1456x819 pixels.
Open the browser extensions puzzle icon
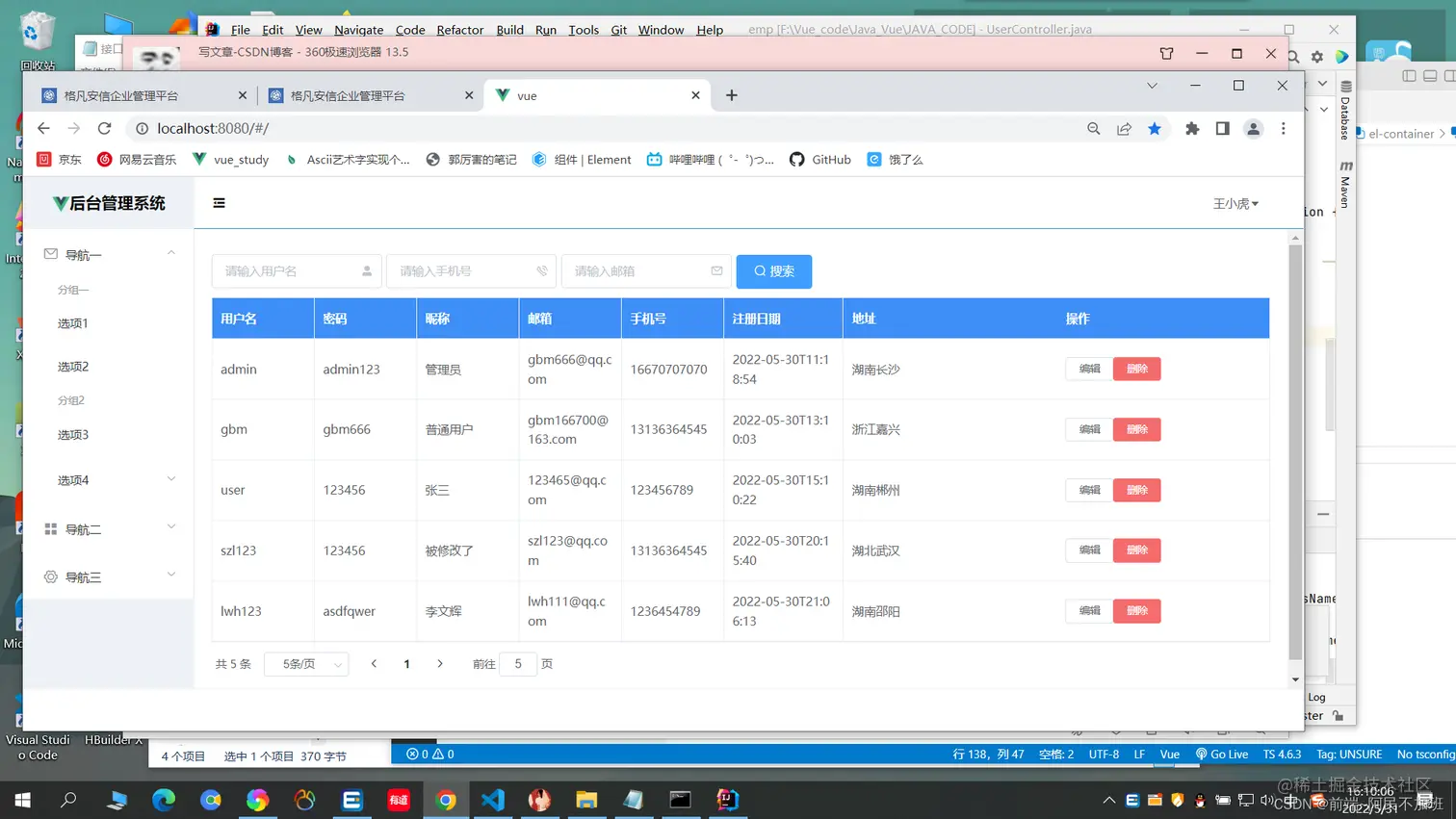(1192, 128)
